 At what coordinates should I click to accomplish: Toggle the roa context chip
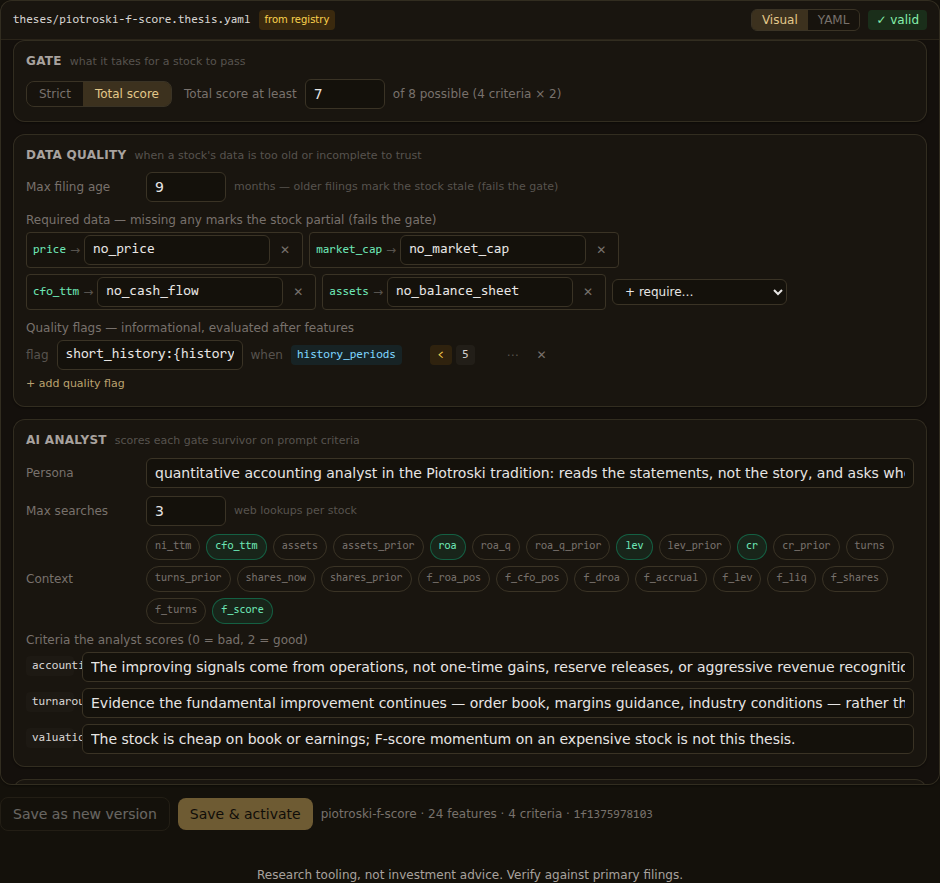pyautogui.click(x=447, y=546)
